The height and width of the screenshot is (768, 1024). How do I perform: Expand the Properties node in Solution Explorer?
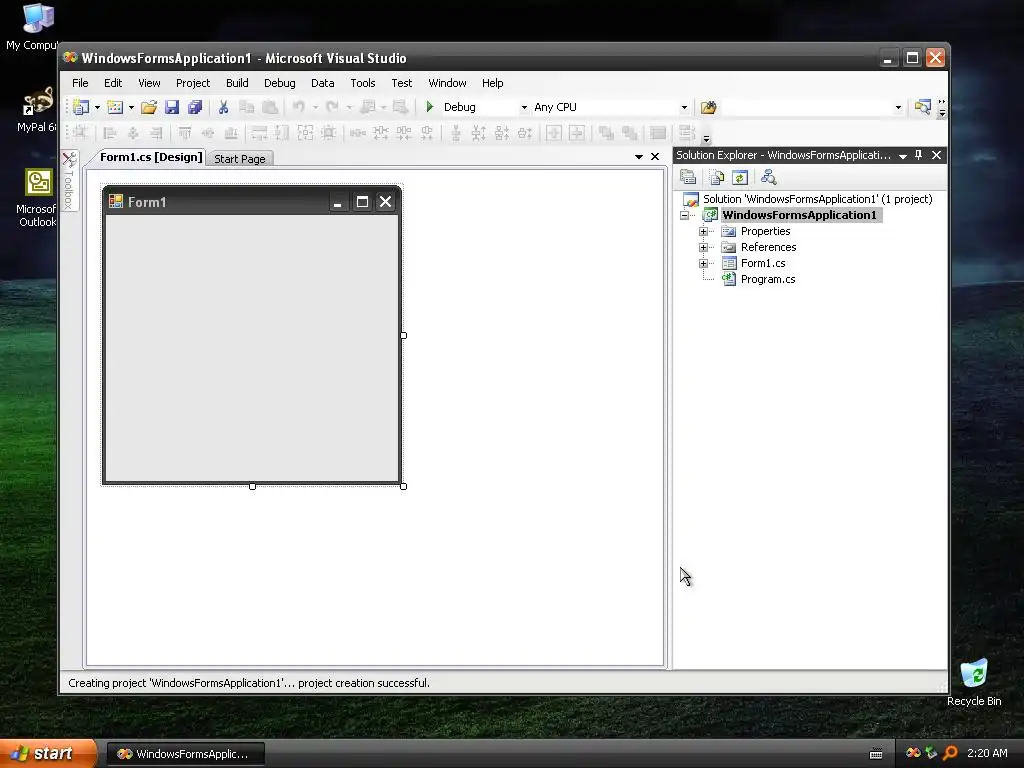pyautogui.click(x=703, y=231)
